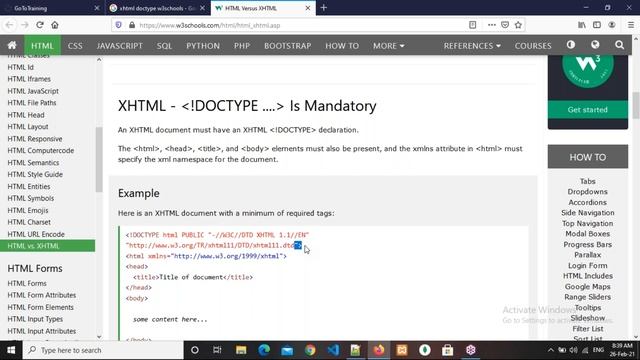The height and width of the screenshot is (360, 640).
Task: Open the Windows Start menu
Action: coord(11,350)
